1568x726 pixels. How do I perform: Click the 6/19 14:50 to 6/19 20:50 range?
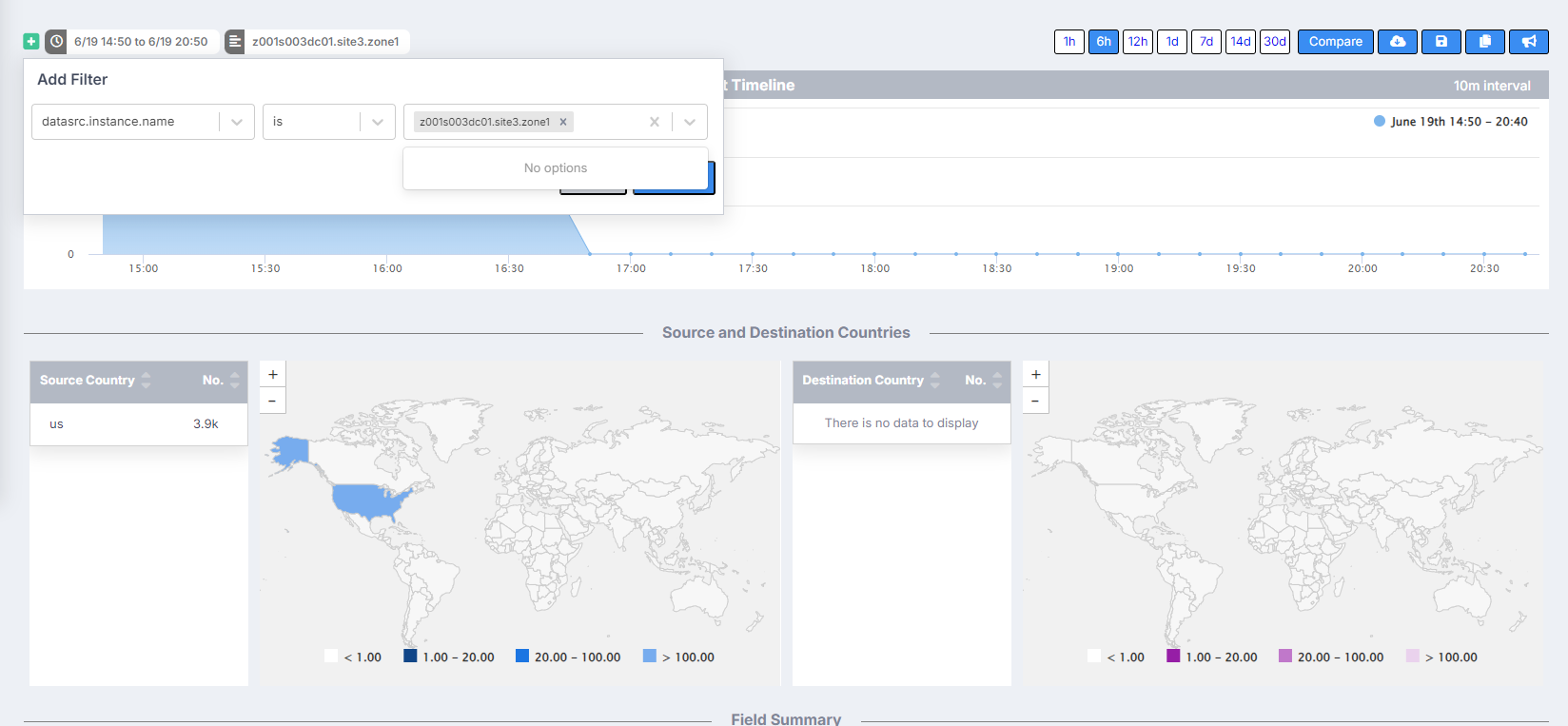pos(141,42)
